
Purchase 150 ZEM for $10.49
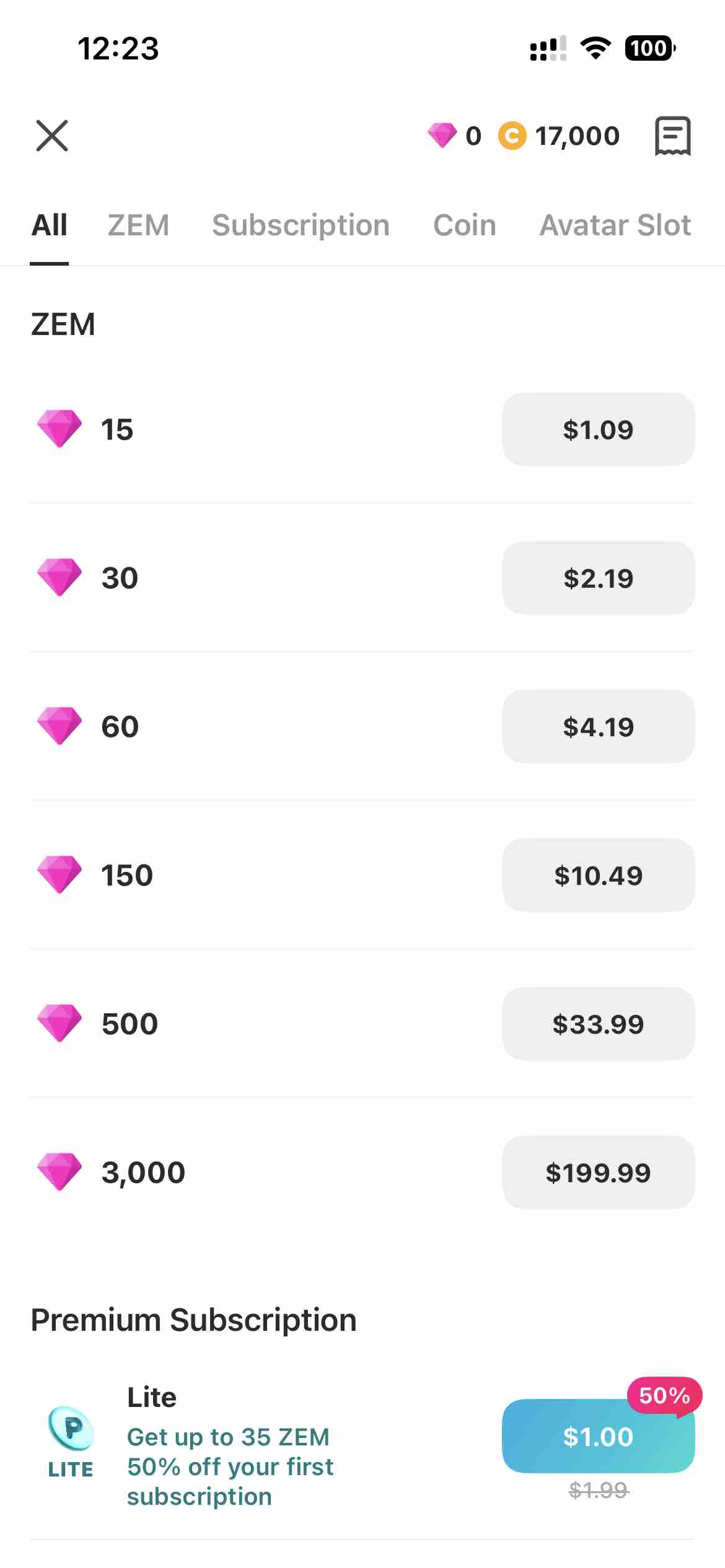(x=598, y=875)
